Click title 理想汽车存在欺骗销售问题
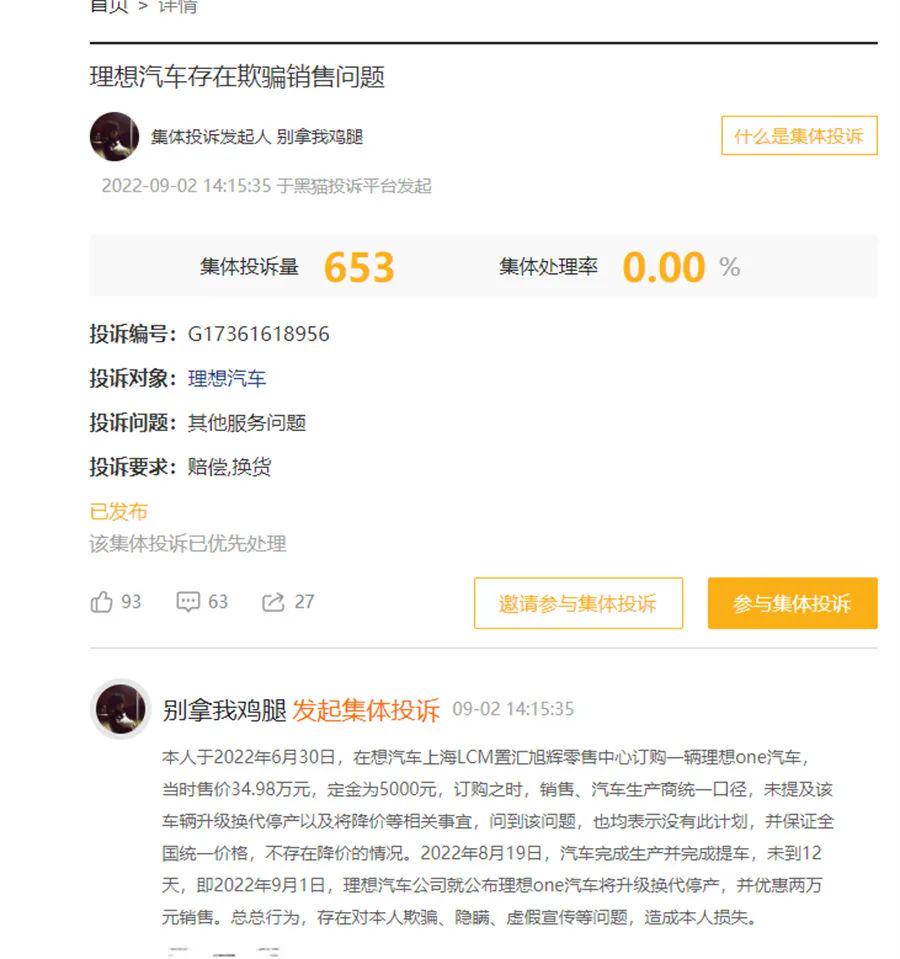The height and width of the screenshot is (959, 900). pos(237,77)
